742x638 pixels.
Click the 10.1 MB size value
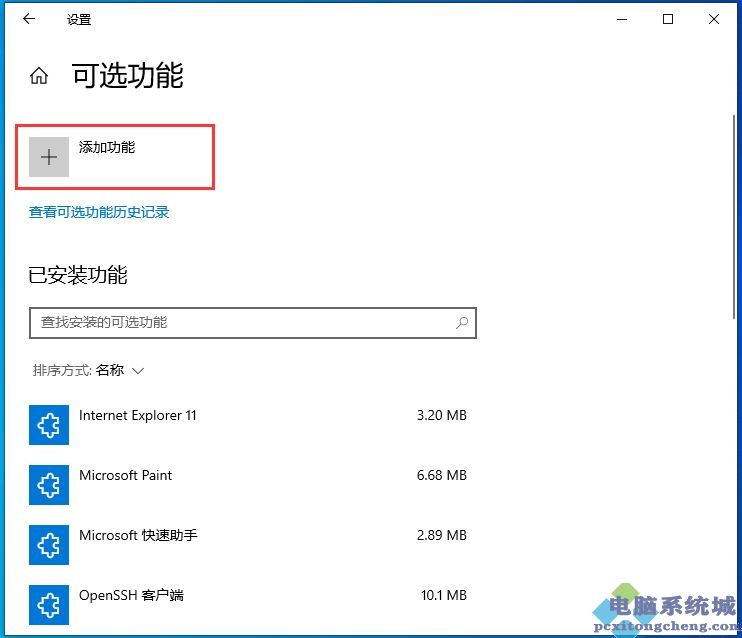443,595
